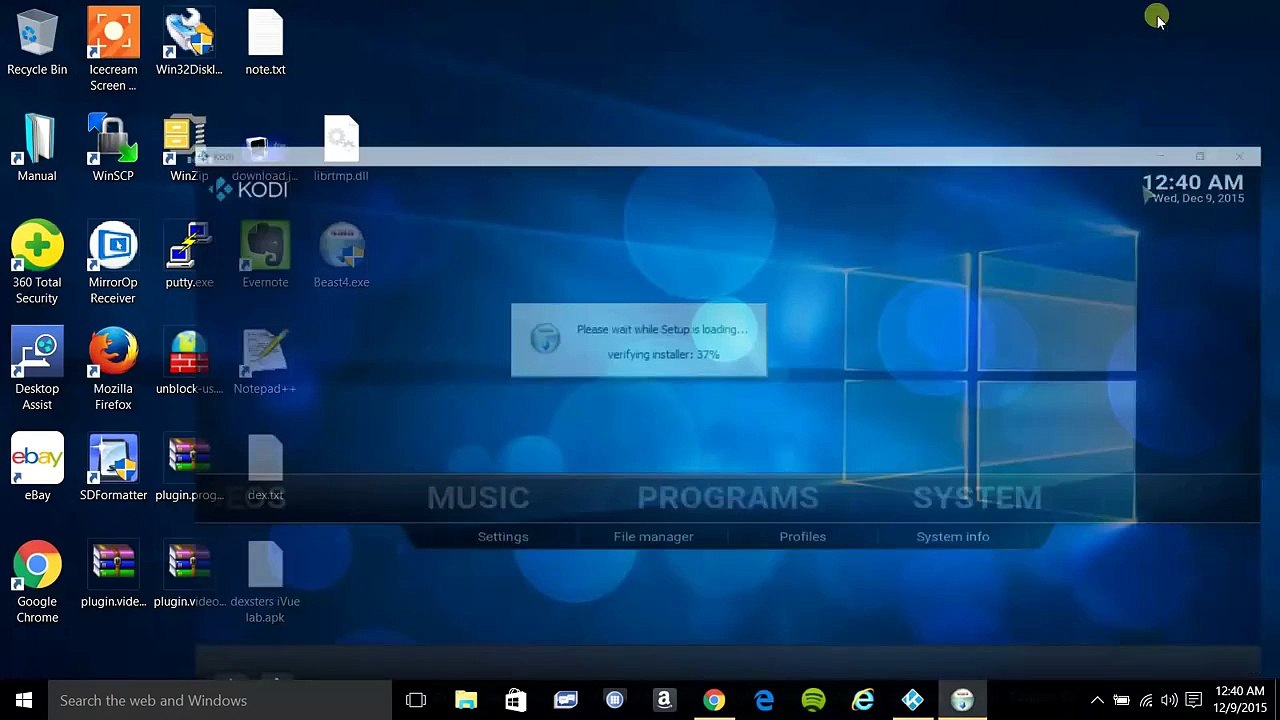Click the Kodi logo in window header
The height and width of the screenshot is (720, 1280).
click(x=248, y=189)
